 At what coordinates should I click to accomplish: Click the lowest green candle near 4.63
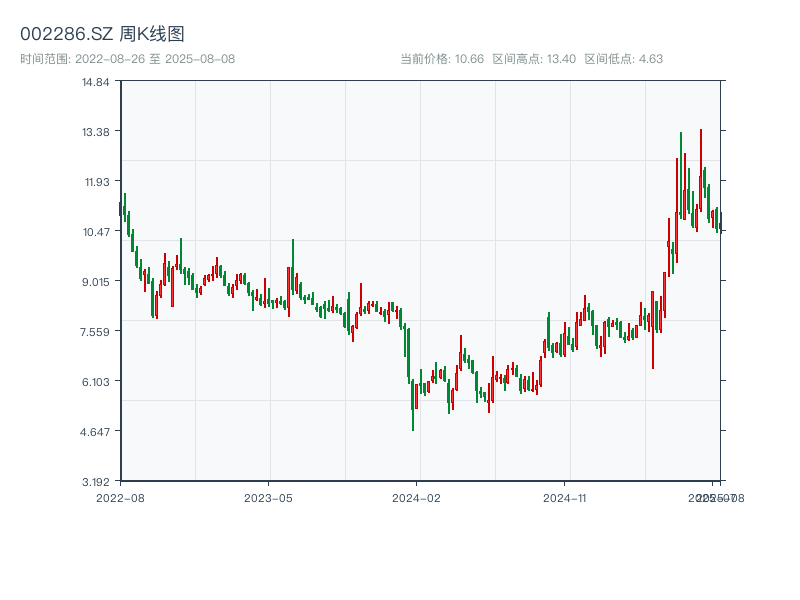[413, 408]
